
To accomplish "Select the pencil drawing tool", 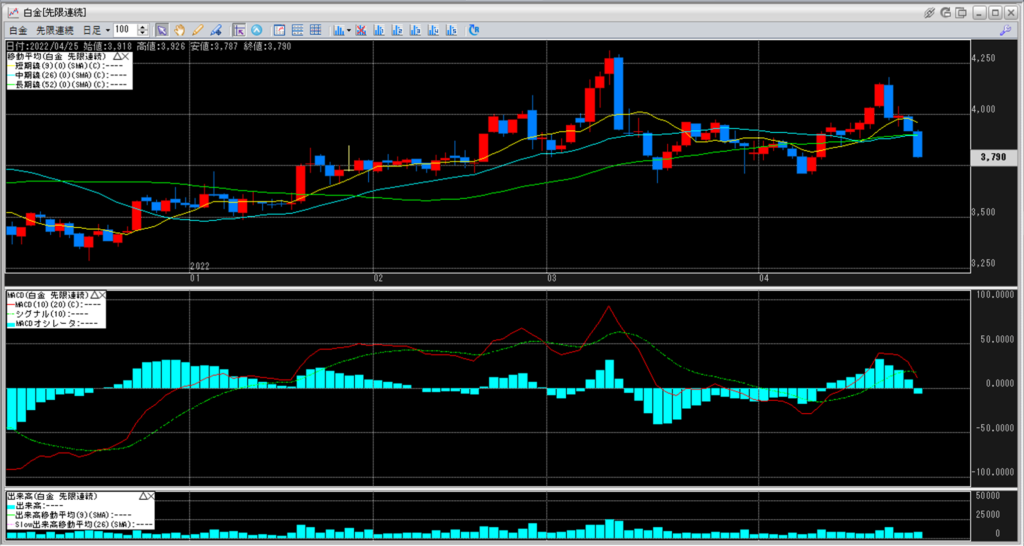I will pos(197,30).
